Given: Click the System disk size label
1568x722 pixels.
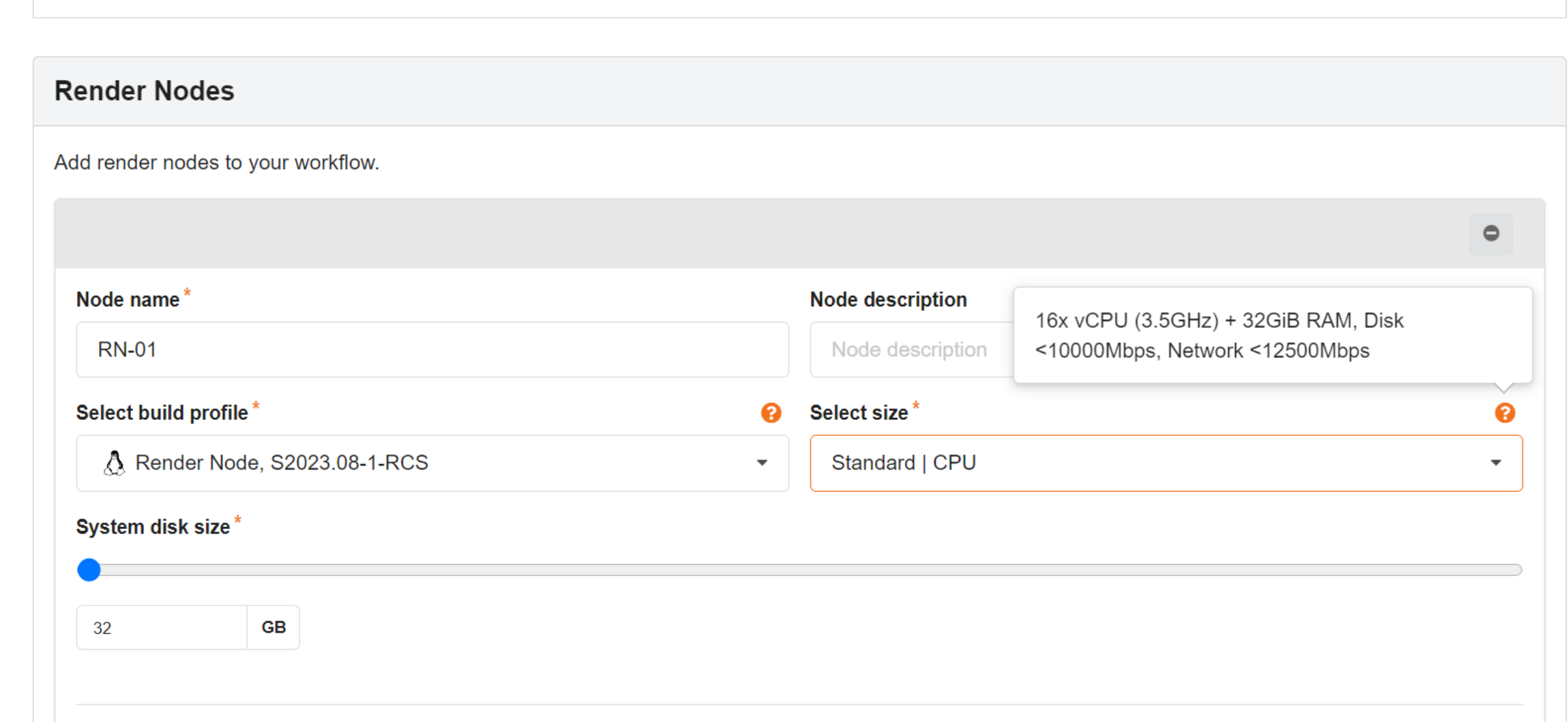Looking at the screenshot, I should [x=153, y=527].
